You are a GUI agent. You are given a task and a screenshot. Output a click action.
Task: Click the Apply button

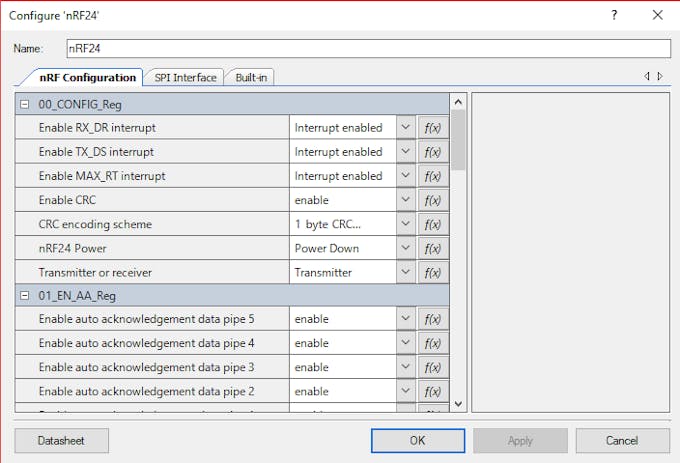tap(520, 440)
